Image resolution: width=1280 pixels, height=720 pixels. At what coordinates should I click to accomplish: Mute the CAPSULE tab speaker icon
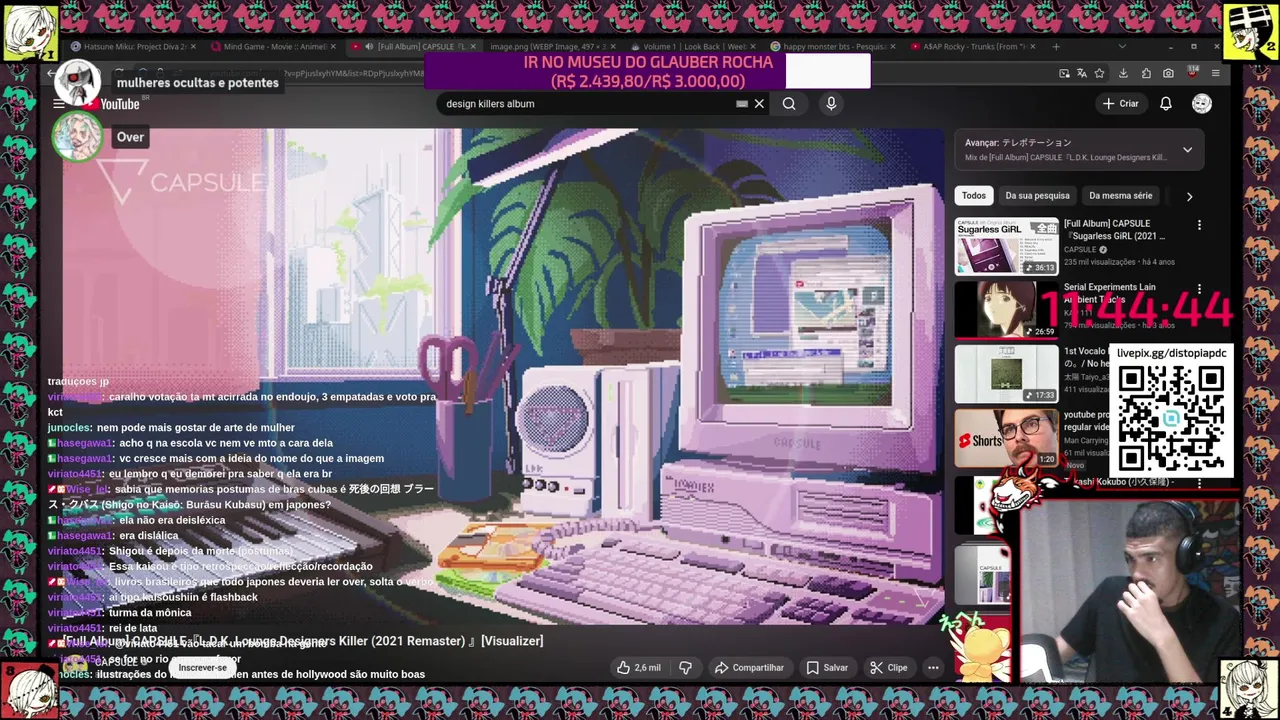pyautogui.click(x=369, y=47)
